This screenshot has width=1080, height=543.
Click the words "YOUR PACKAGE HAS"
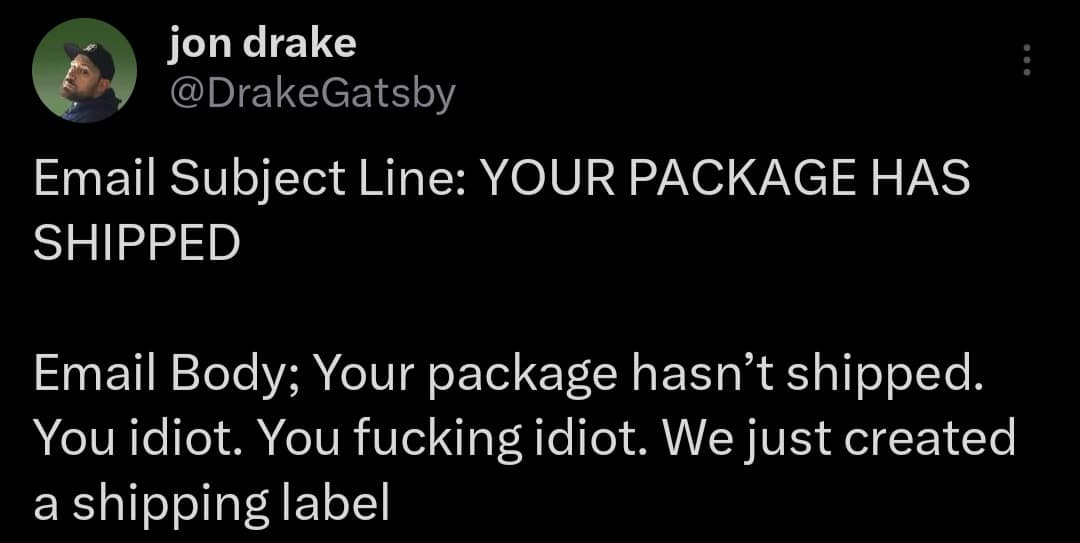tap(726, 182)
